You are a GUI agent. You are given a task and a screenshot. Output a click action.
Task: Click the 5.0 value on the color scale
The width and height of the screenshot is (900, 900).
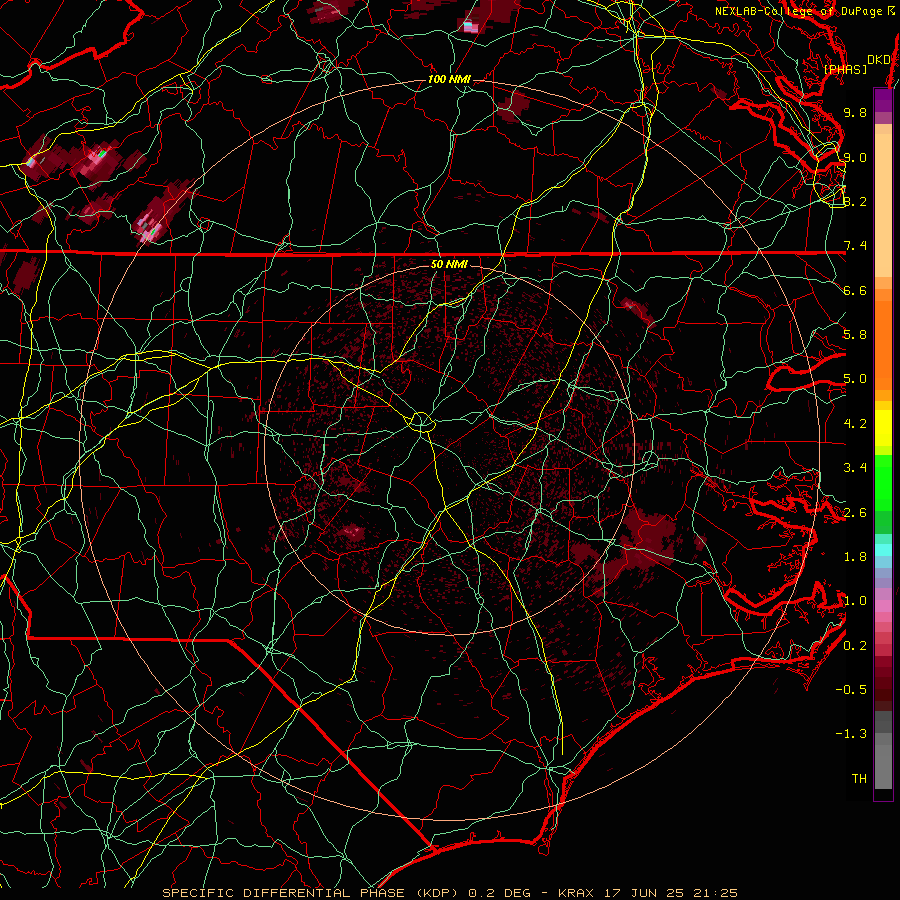click(855, 379)
